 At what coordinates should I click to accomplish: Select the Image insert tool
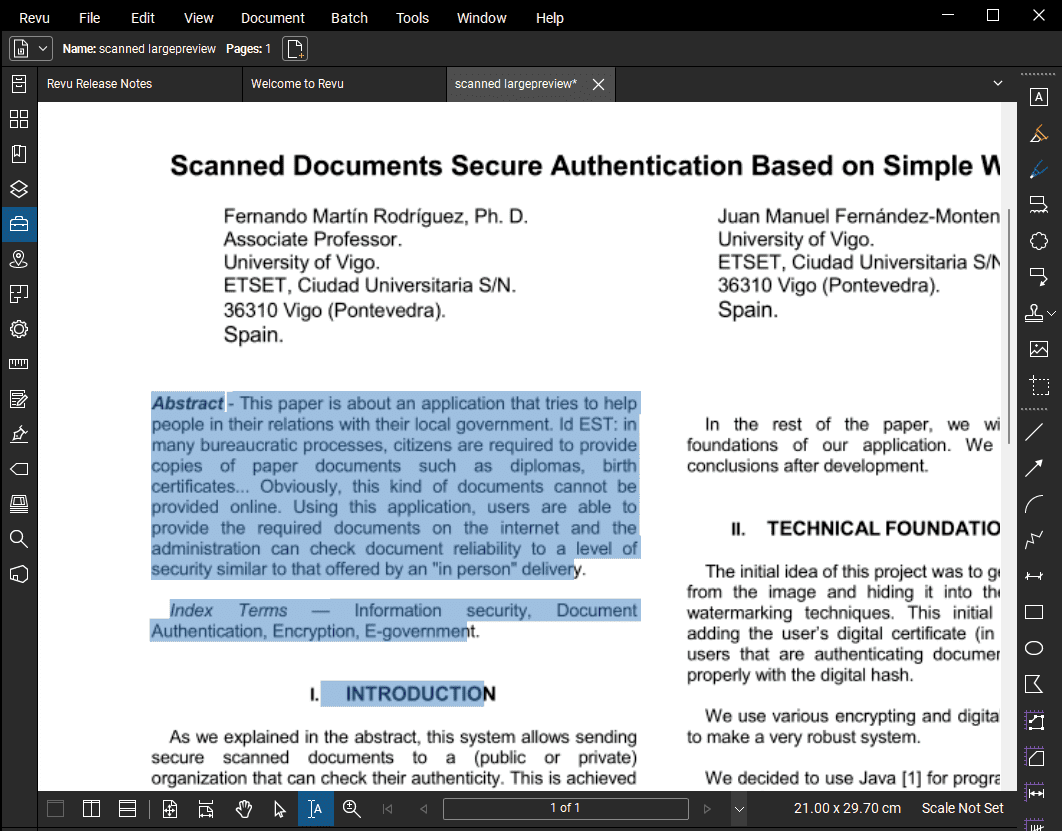(1039, 349)
